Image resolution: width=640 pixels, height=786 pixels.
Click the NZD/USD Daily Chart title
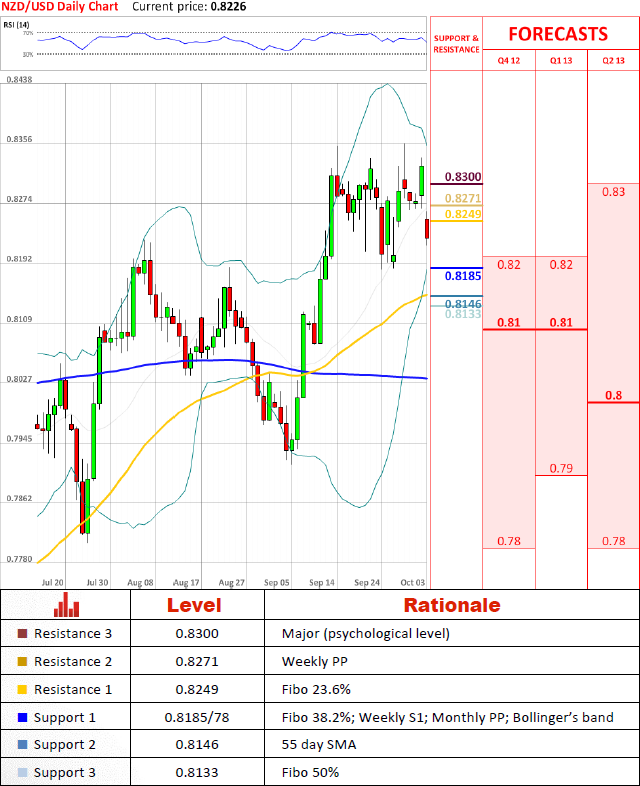point(59,7)
